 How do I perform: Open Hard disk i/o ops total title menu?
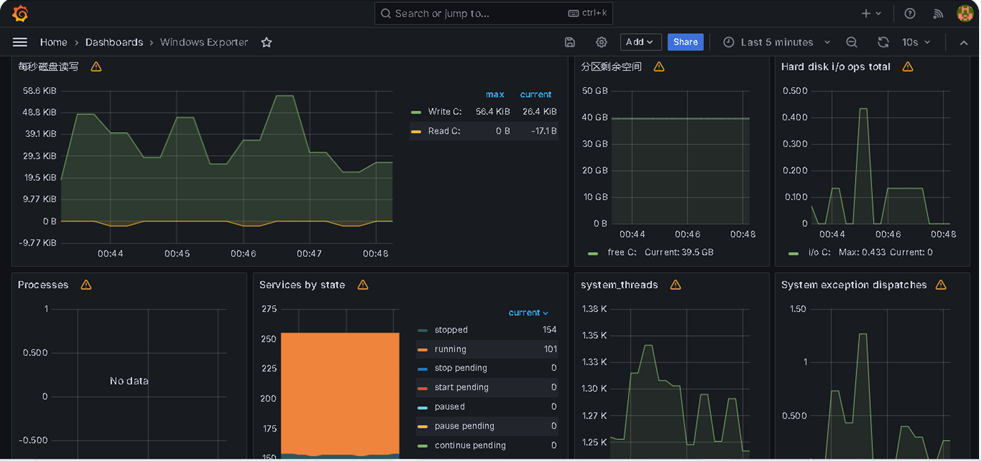(836, 66)
